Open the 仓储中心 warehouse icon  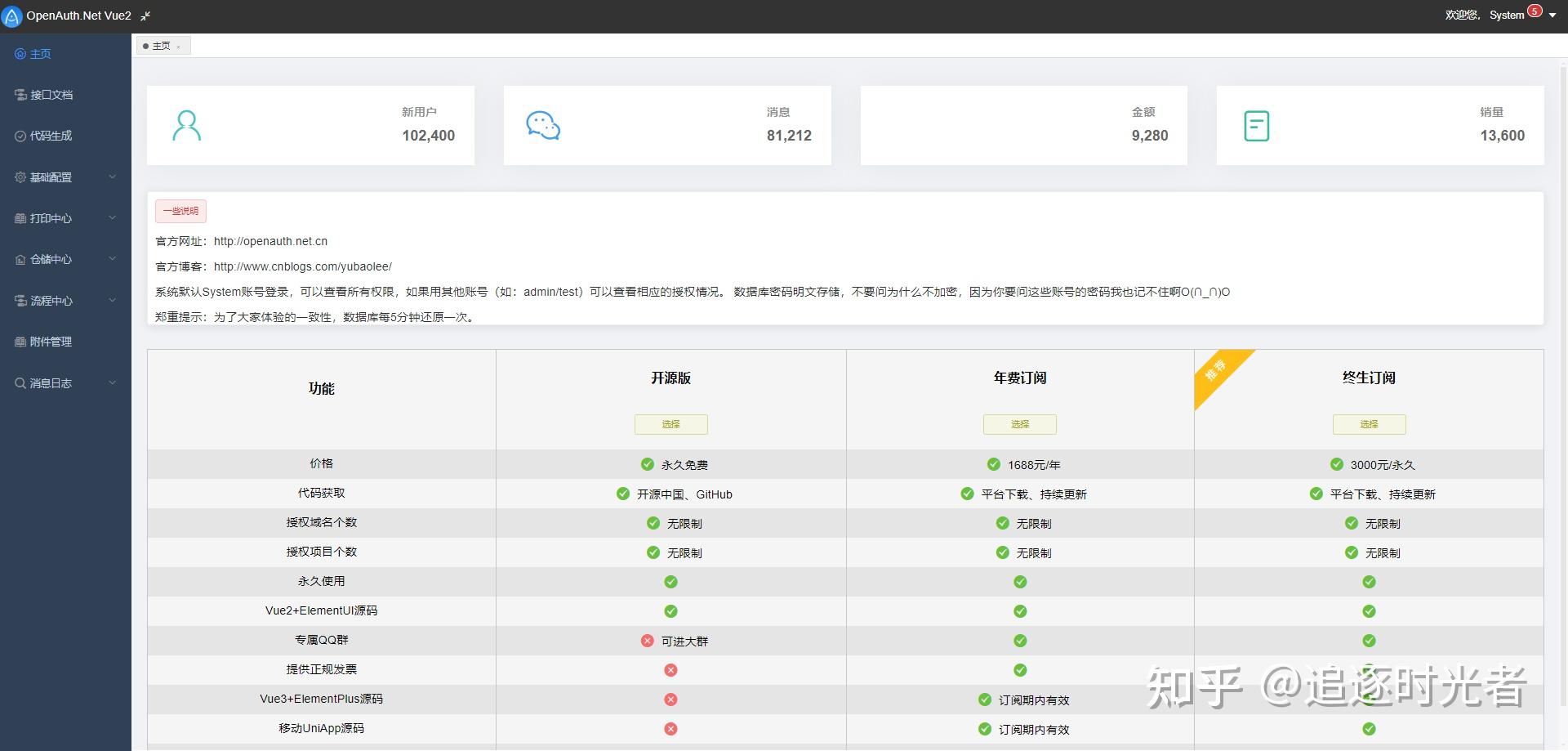[19, 259]
